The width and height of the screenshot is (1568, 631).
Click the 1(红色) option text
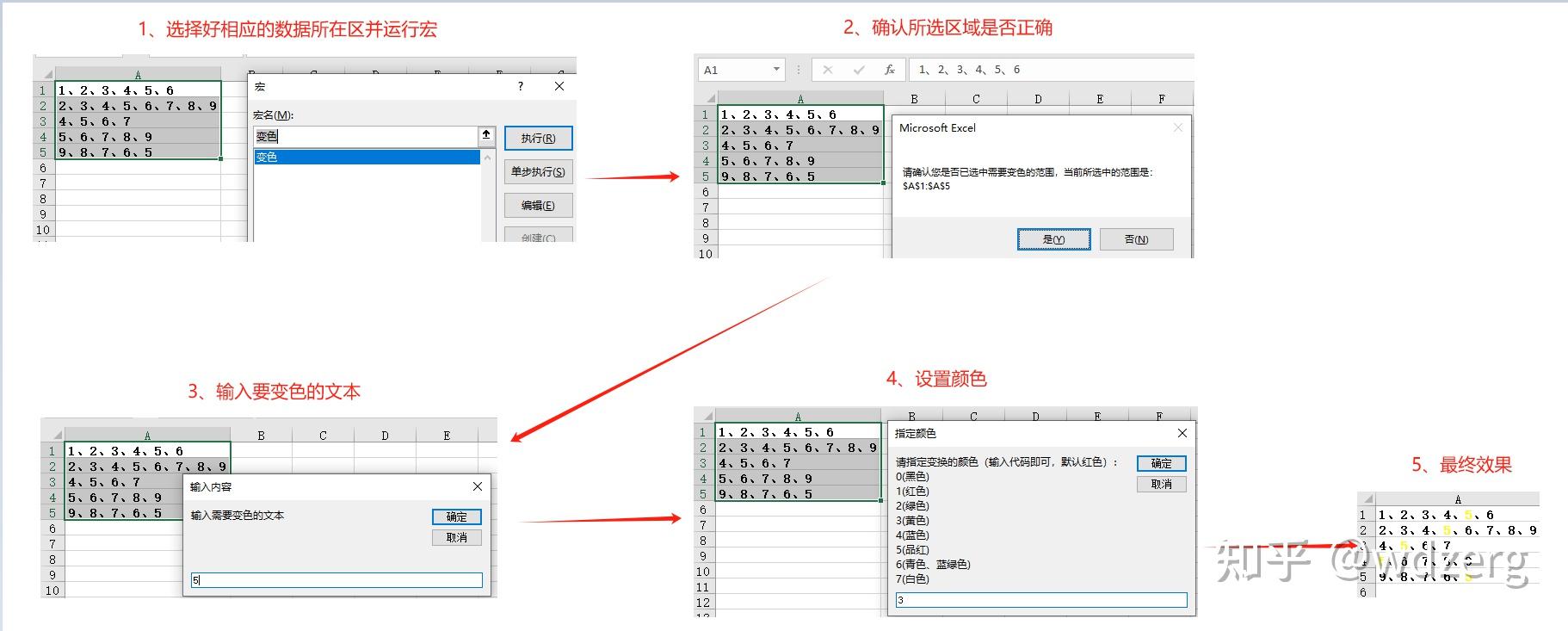pyautogui.click(x=912, y=491)
